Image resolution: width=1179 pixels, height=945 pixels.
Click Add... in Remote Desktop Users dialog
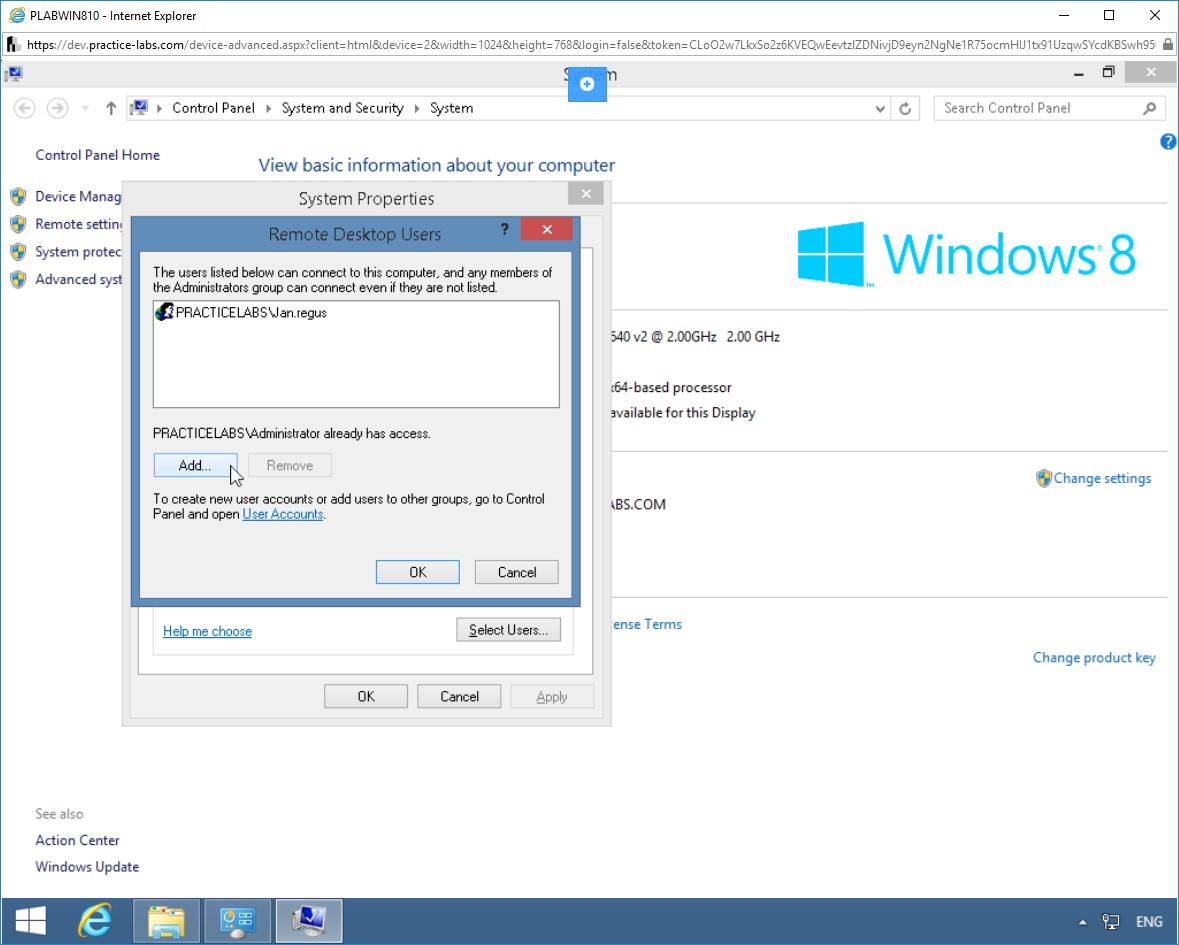(x=195, y=465)
